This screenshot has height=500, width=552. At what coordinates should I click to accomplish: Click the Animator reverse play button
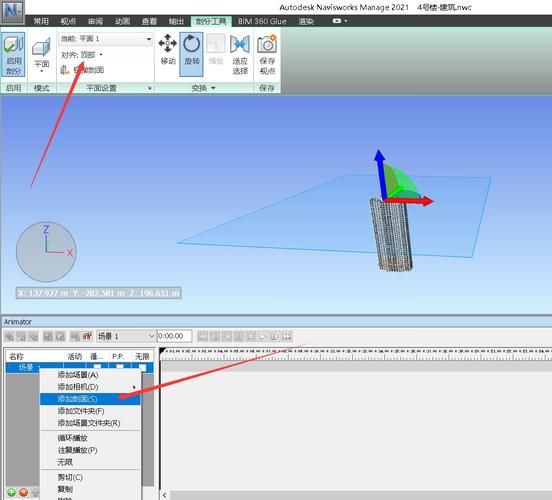coord(227,337)
